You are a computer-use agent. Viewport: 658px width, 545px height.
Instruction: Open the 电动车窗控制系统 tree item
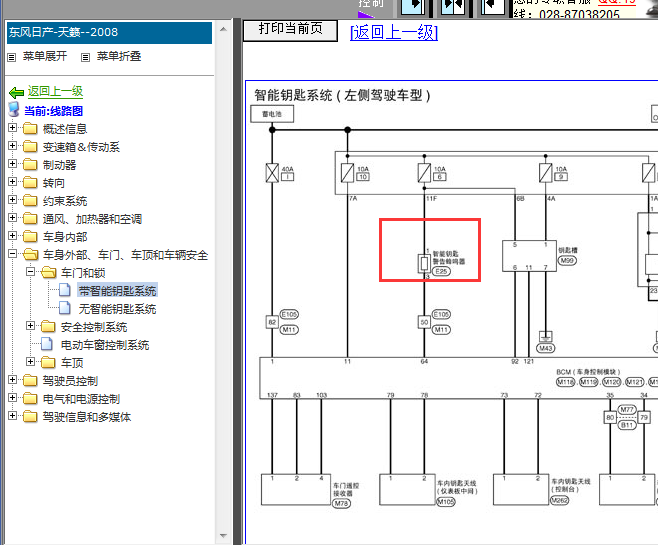105,345
